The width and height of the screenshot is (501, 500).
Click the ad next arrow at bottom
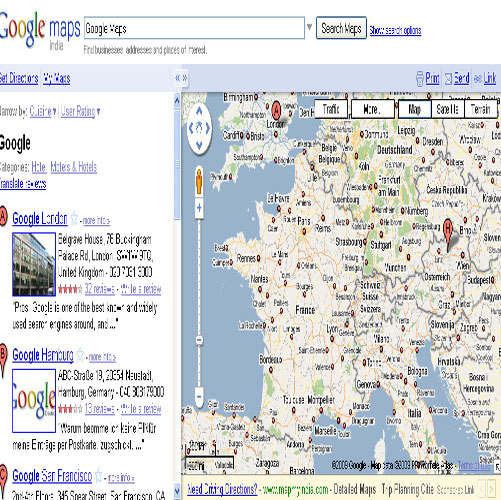tap(491, 489)
